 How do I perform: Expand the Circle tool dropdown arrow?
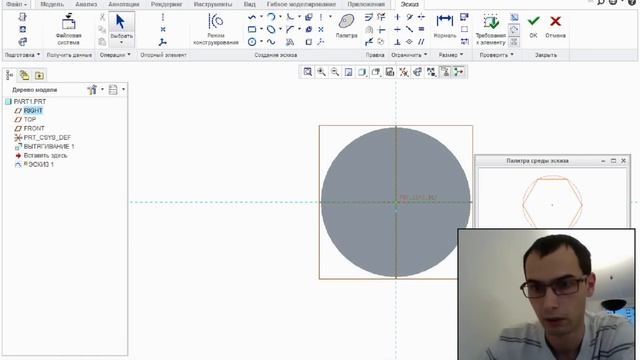(x=261, y=42)
